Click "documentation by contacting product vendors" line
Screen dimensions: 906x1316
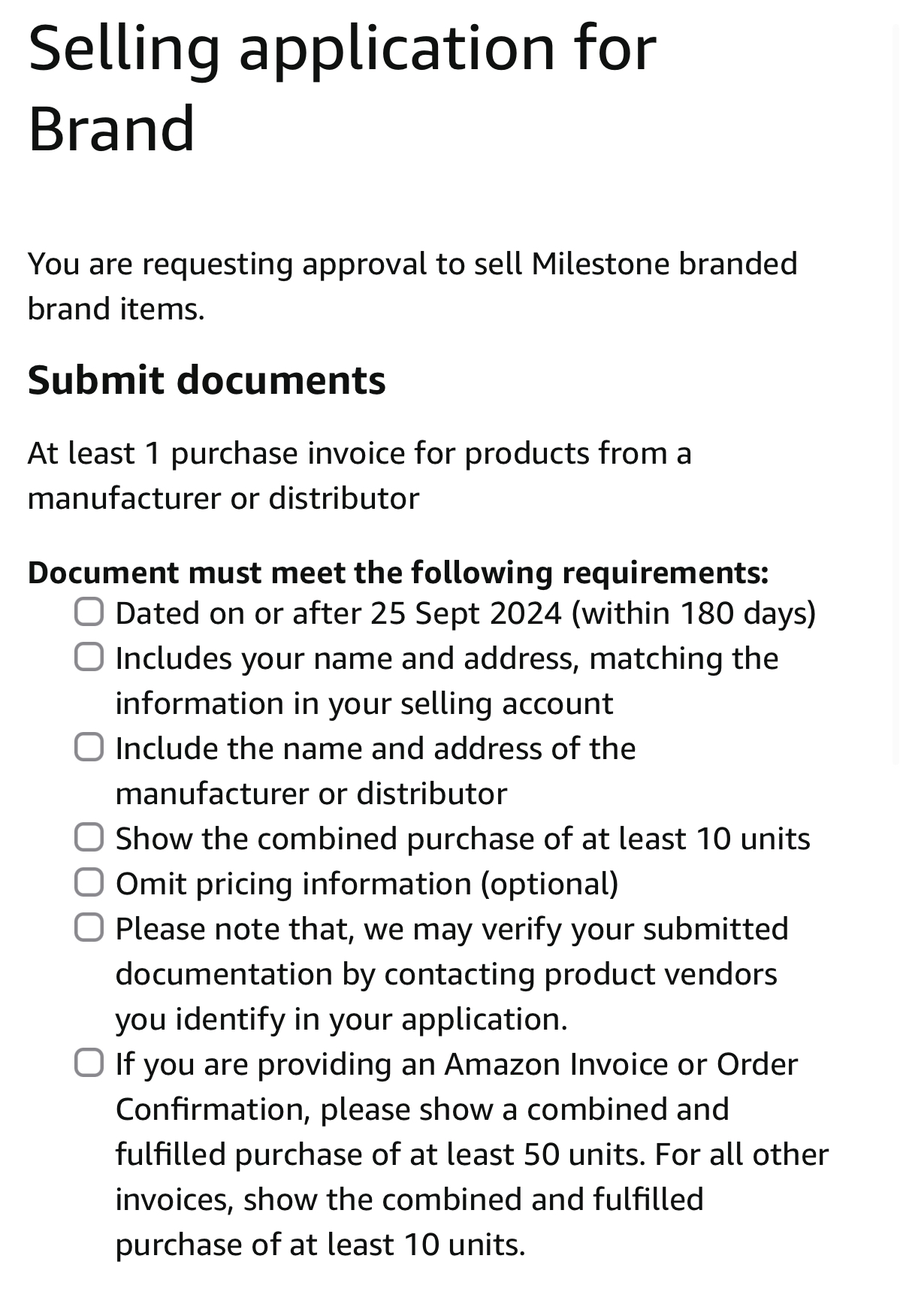pos(446,974)
